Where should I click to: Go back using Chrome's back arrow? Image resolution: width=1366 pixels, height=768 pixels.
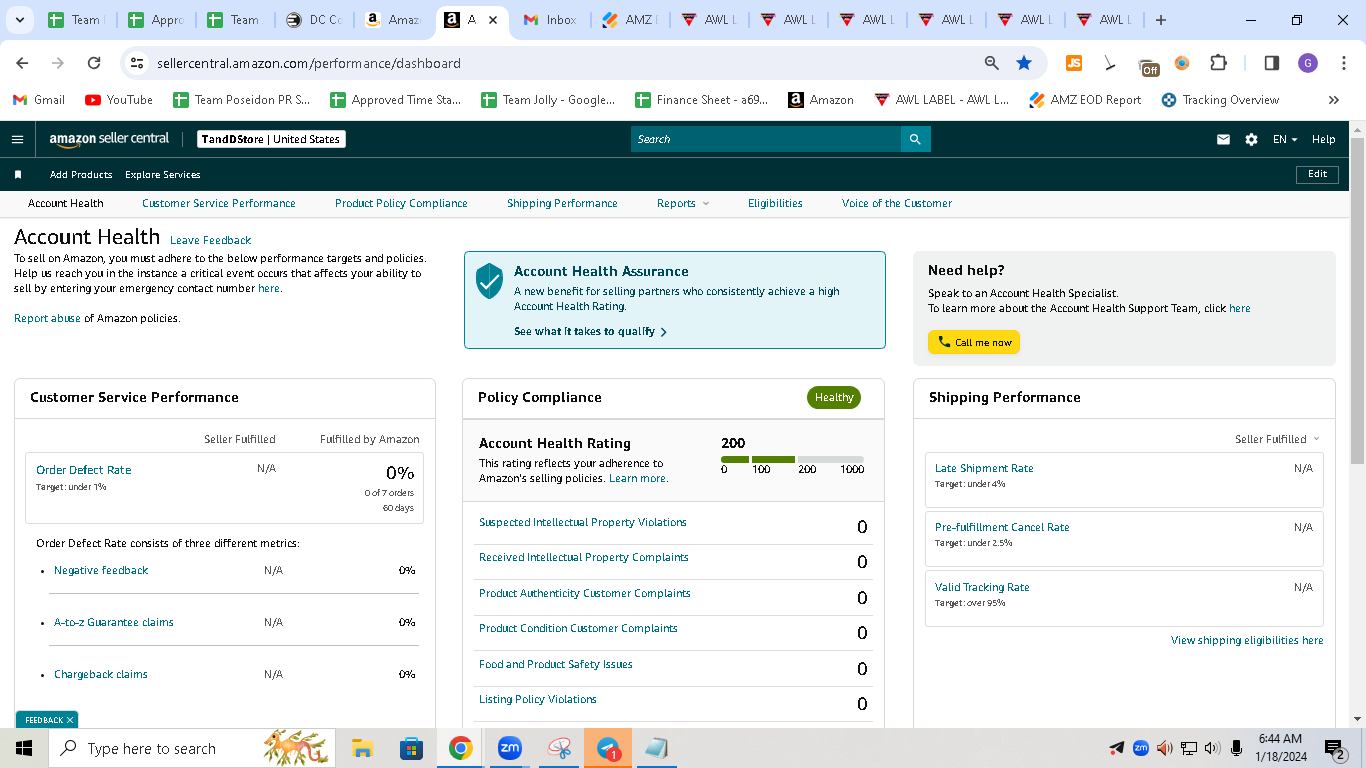[22, 63]
